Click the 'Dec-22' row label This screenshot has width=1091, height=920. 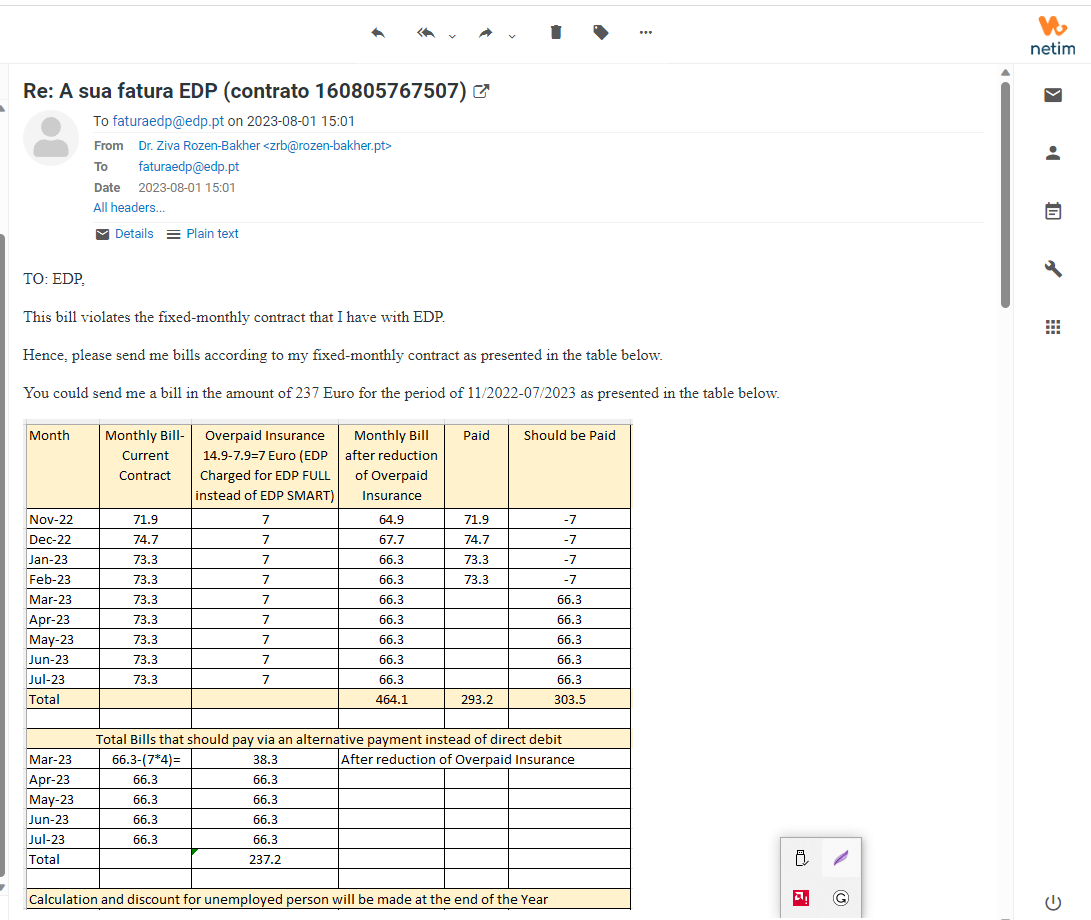coord(50,539)
